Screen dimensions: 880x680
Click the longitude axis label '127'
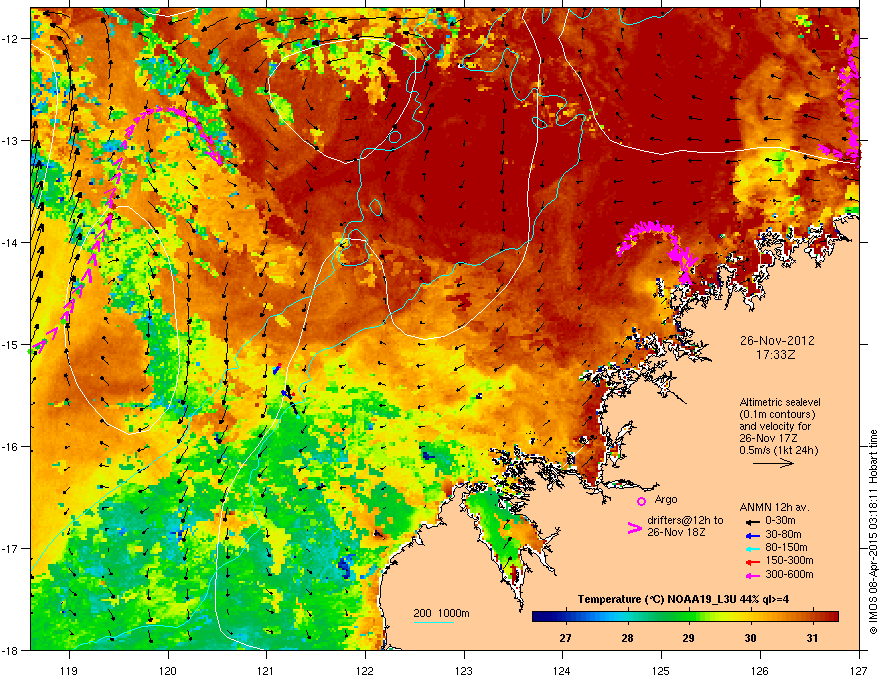pos(859,670)
